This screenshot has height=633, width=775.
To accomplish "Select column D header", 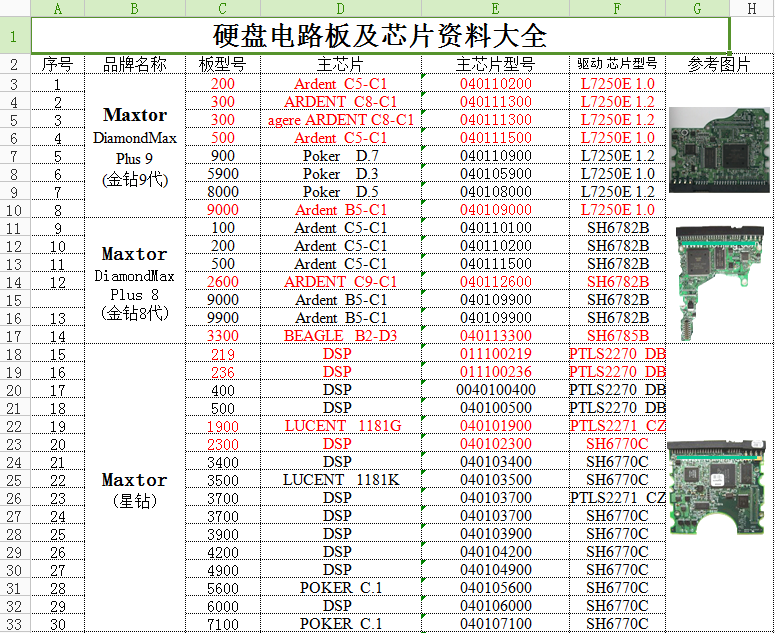I will click(x=341, y=8).
